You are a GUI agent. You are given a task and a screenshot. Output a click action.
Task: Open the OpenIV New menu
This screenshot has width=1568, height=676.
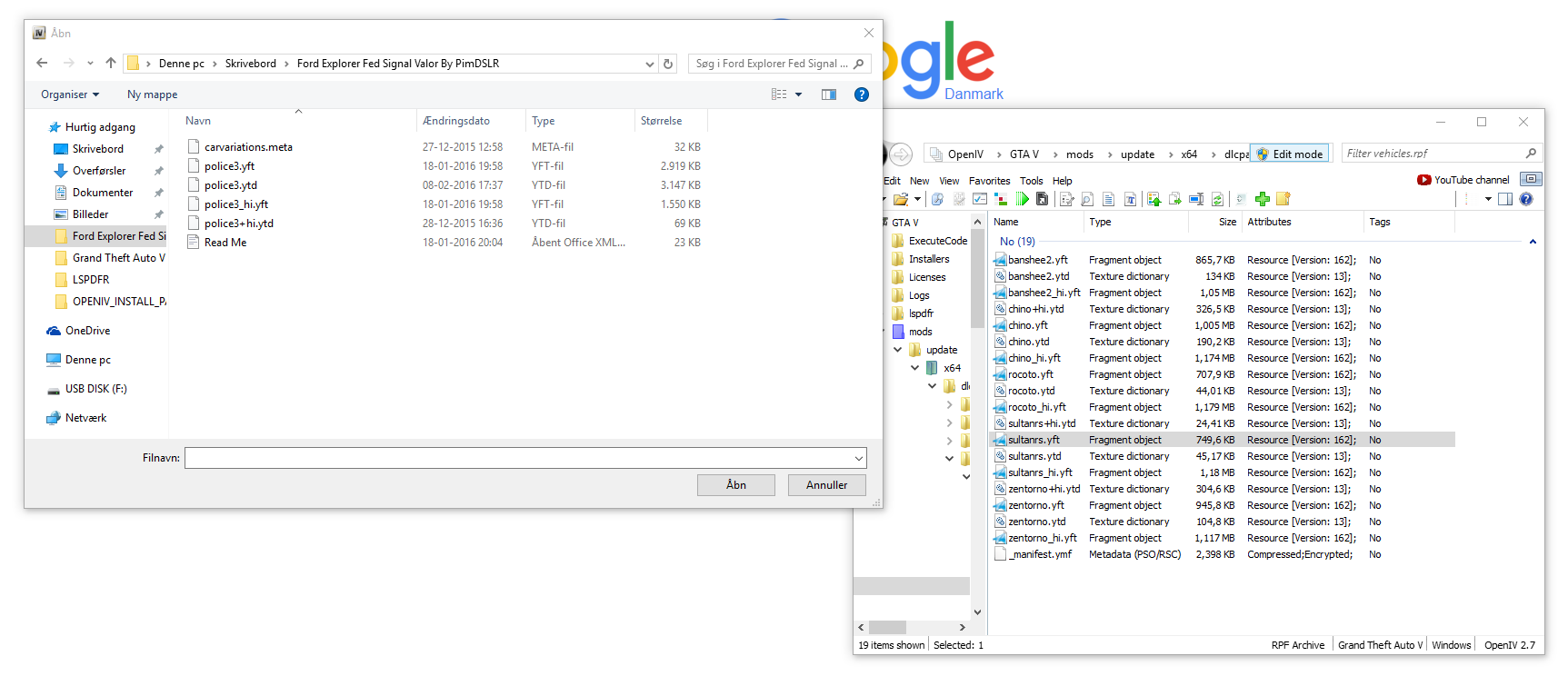point(920,181)
